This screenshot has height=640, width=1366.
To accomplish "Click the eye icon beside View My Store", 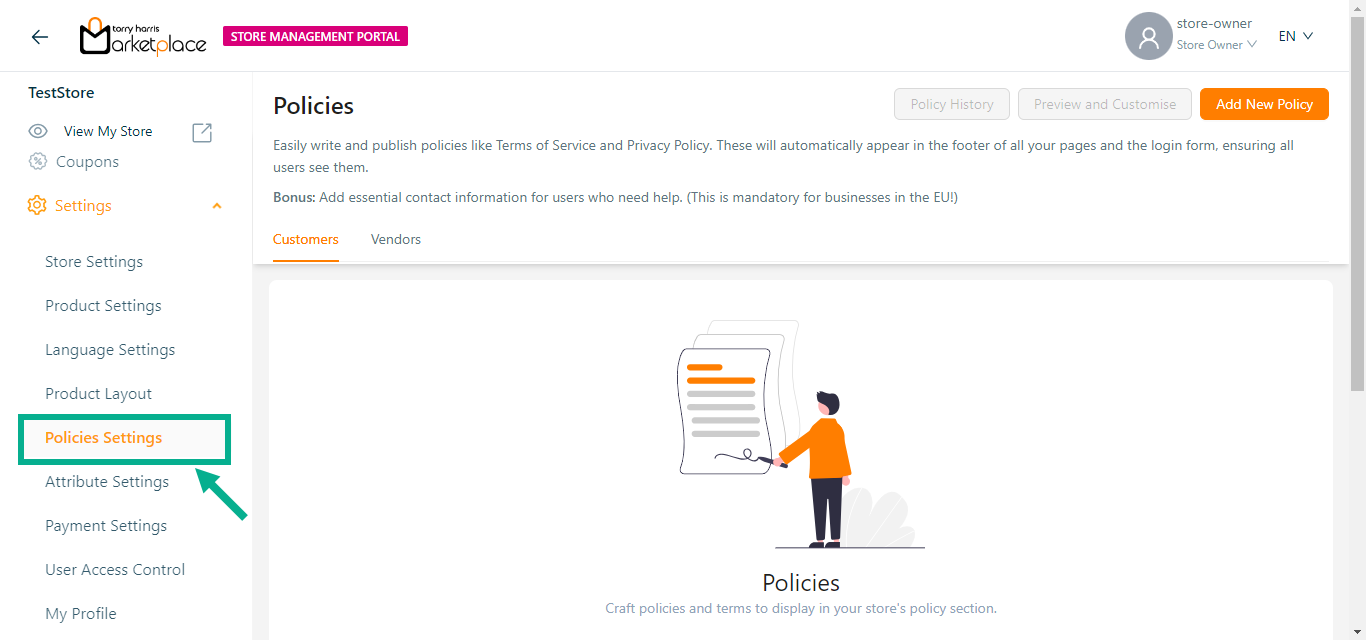I will pyautogui.click(x=38, y=131).
